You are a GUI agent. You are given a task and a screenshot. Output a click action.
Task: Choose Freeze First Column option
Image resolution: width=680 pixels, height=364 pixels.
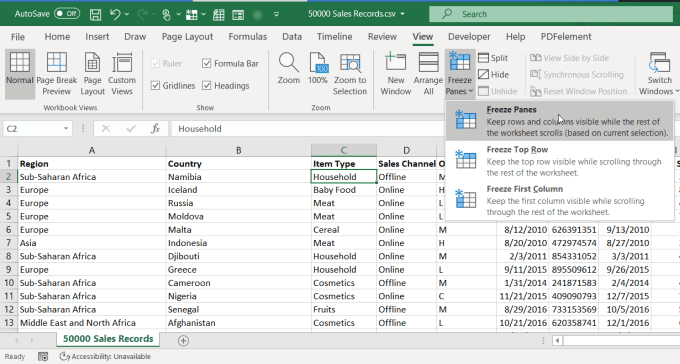(559, 200)
